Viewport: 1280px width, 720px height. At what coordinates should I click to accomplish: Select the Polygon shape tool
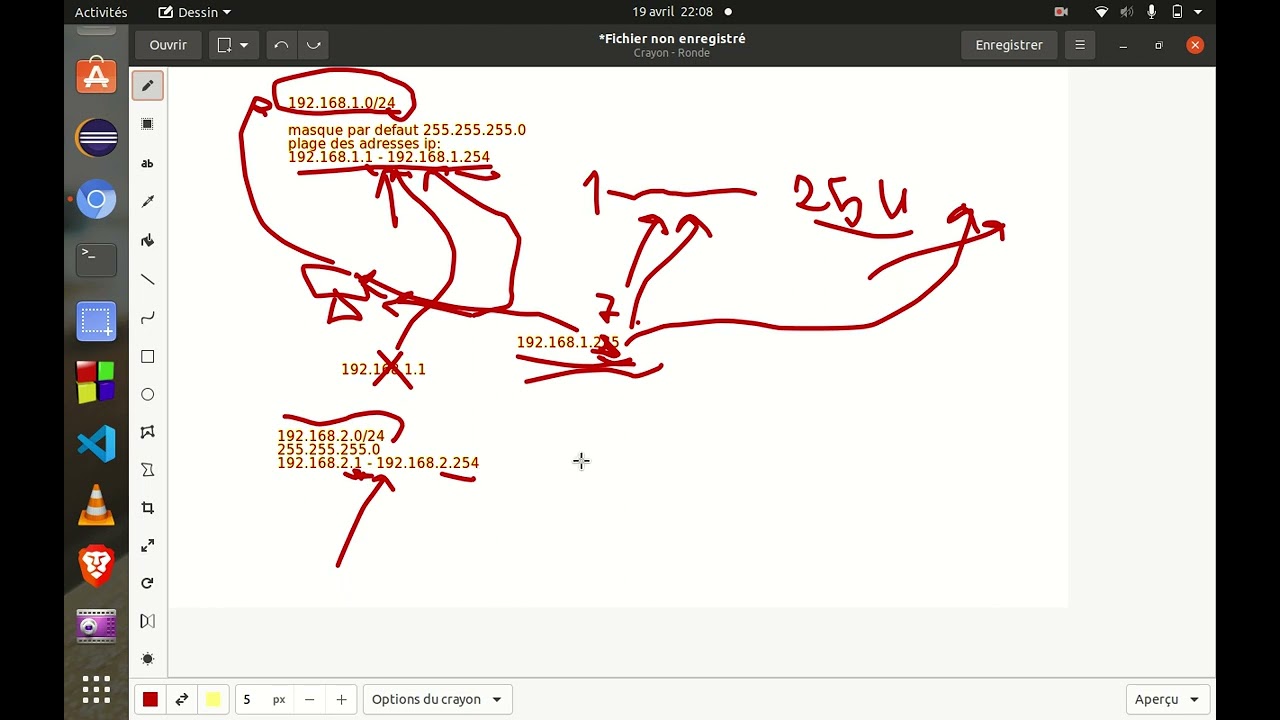[x=147, y=432]
